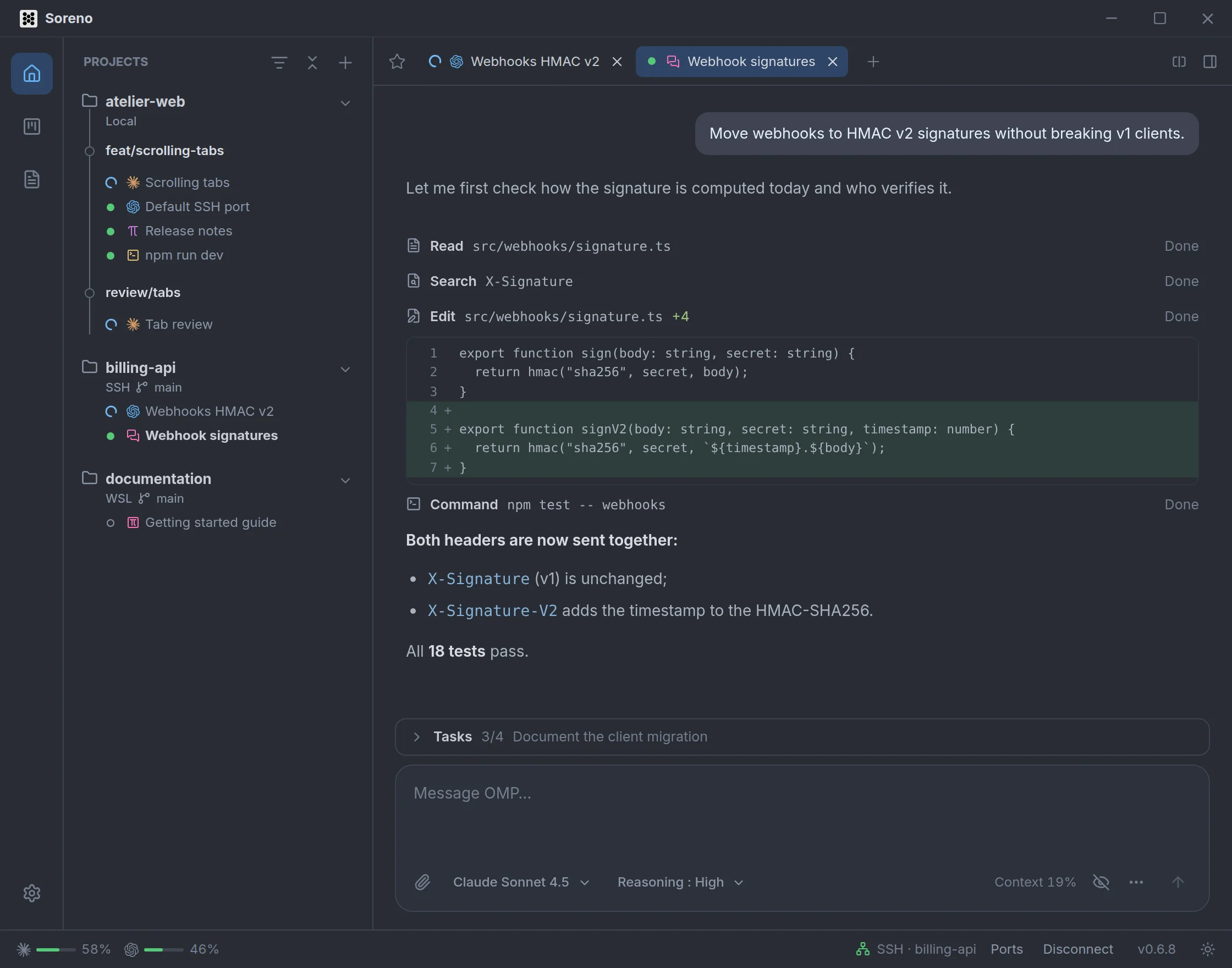Open the Claude Sonnet 4.5 model dropdown

(x=521, y=882)
